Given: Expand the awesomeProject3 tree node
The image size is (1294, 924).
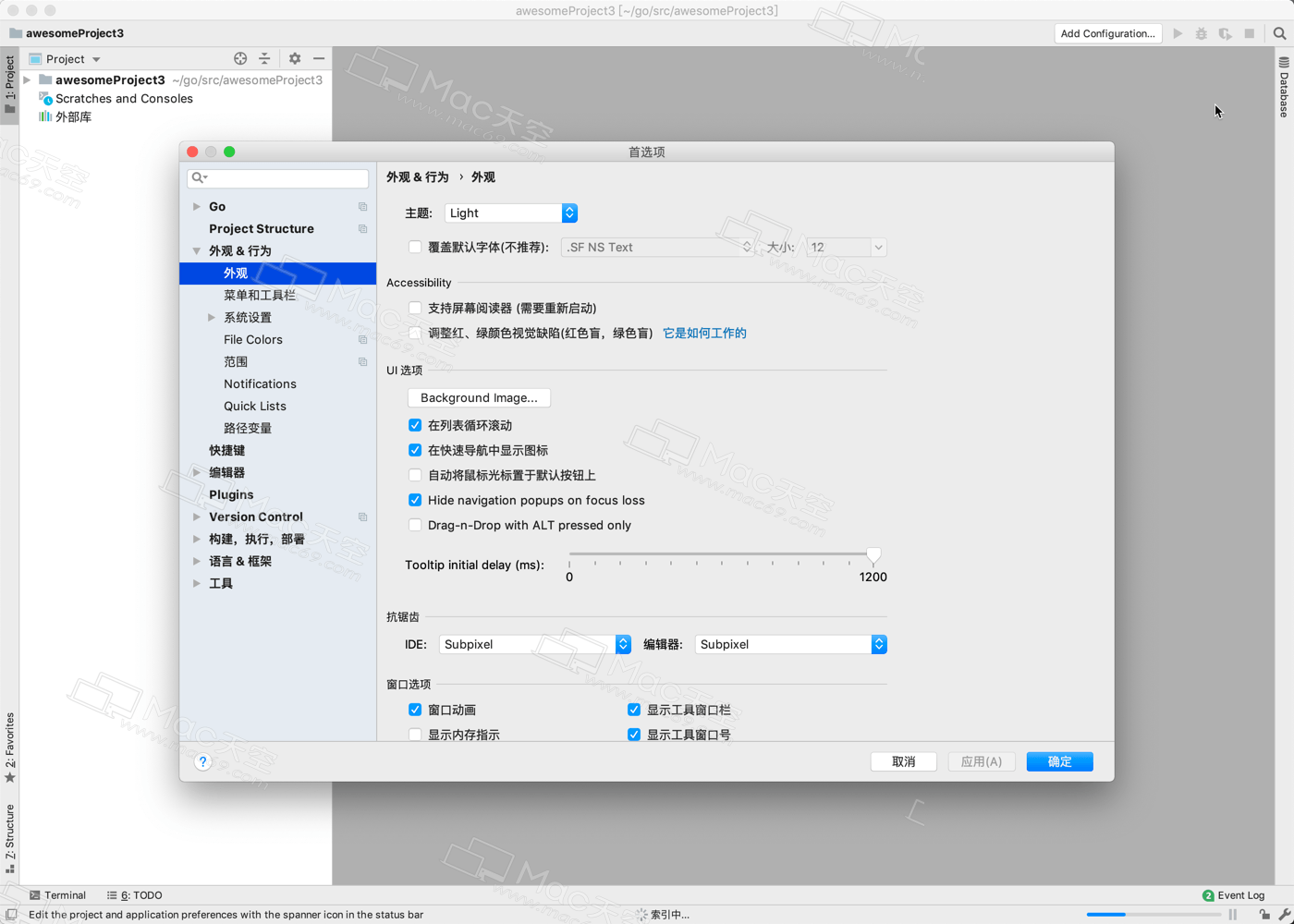Looking at the screenshot, I should 28,80.
